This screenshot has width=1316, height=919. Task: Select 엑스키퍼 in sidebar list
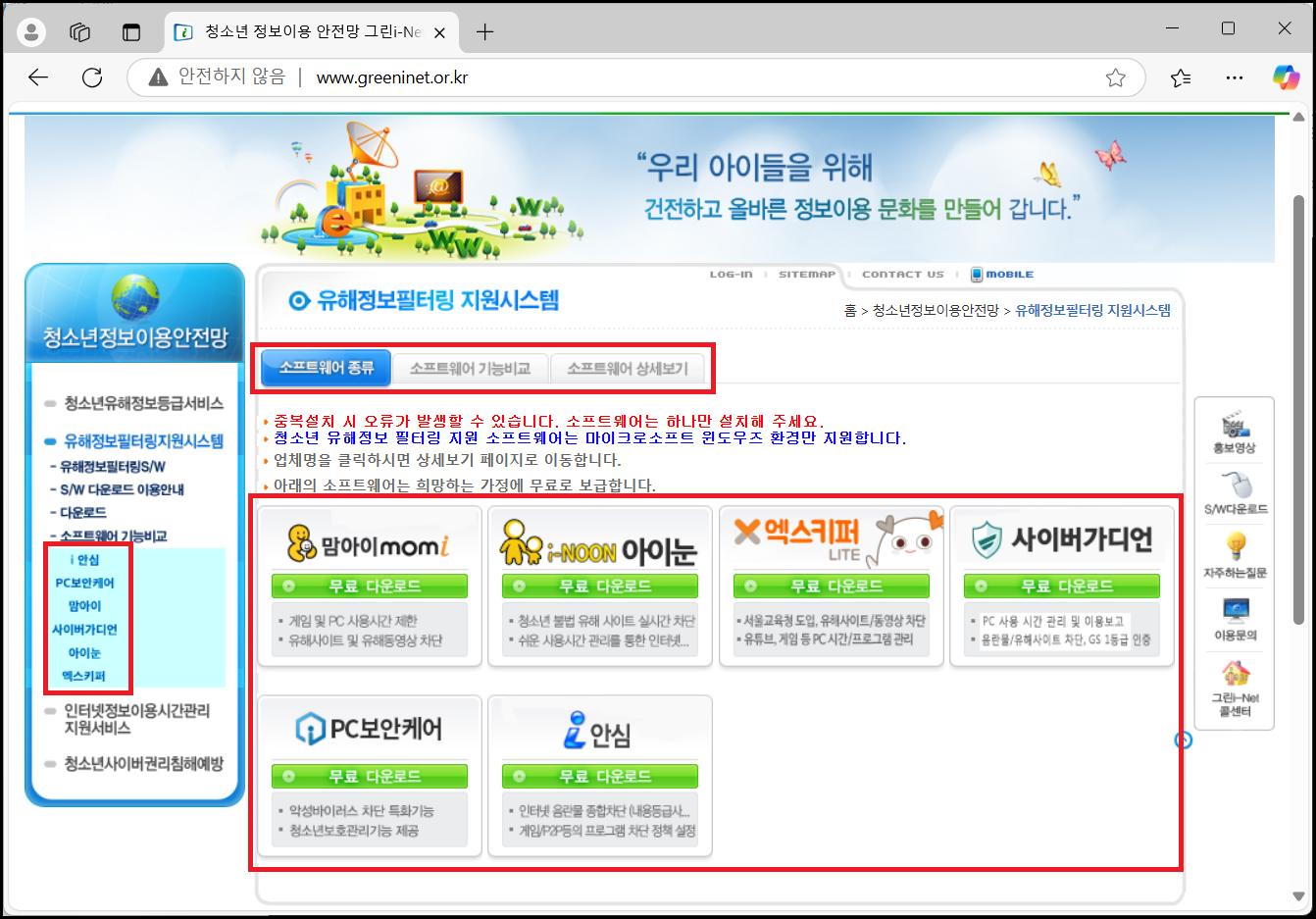(x=85, y=676)
